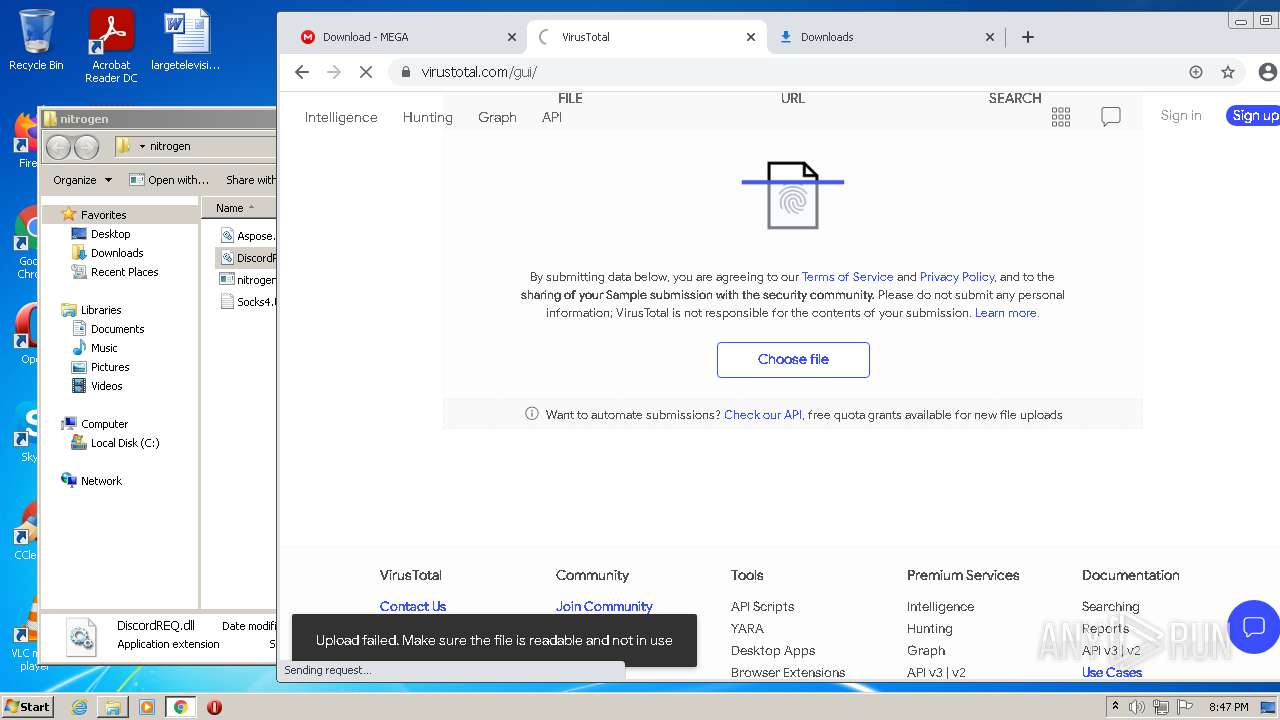Viewport: 1280px width, 720px height.
Task: Close the Downloads tab
Action: point(990,37)
